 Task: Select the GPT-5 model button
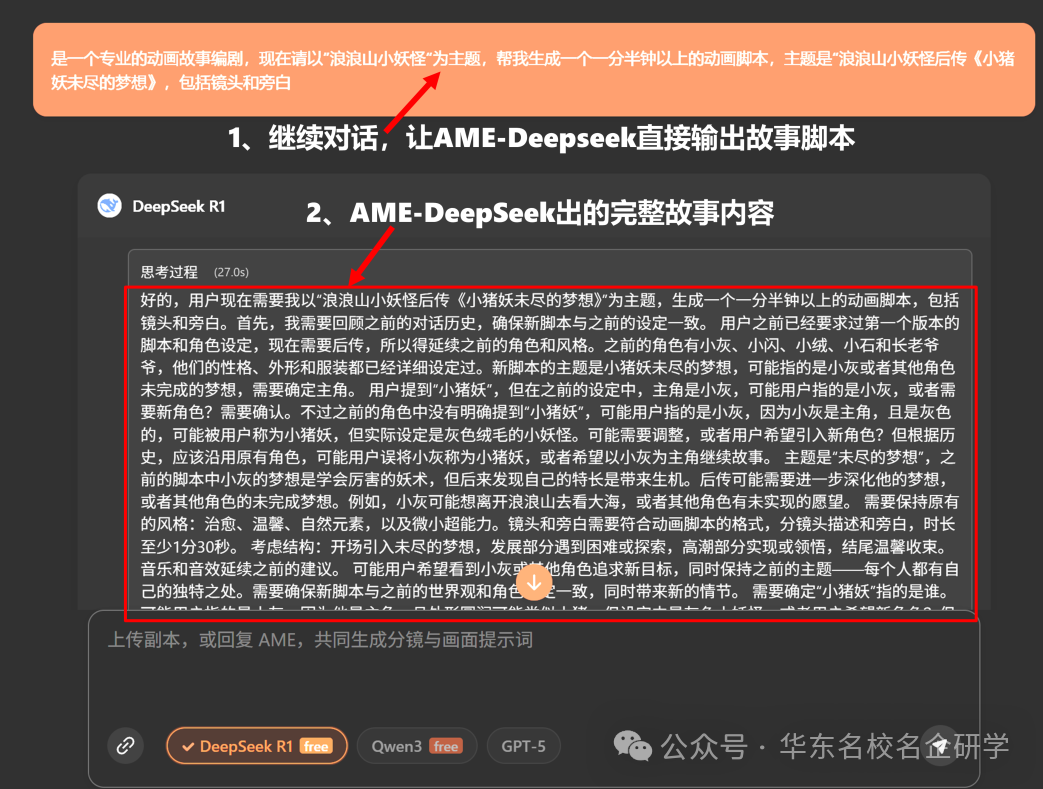(523, 745)
